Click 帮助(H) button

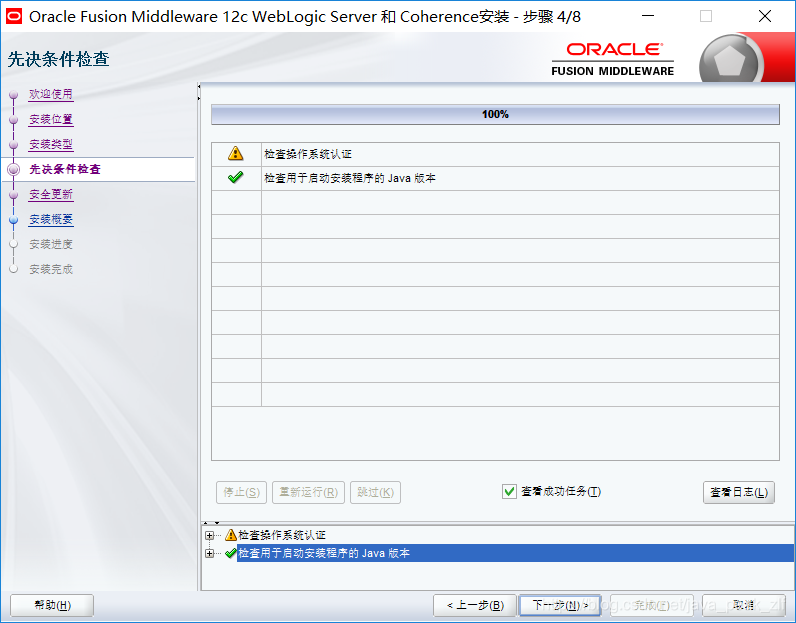point(52,605)
